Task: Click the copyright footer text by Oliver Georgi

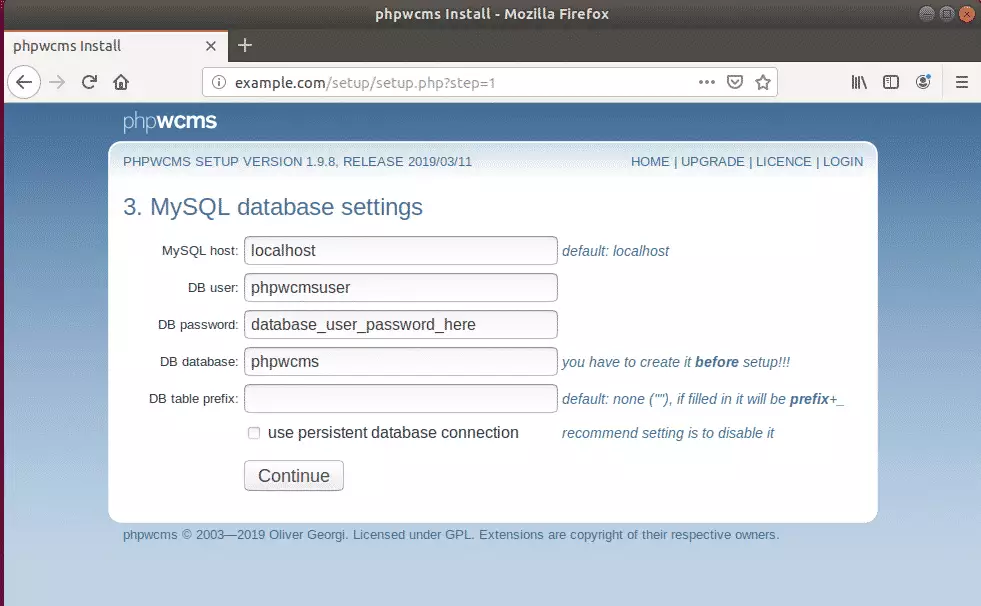Action: 451,535
